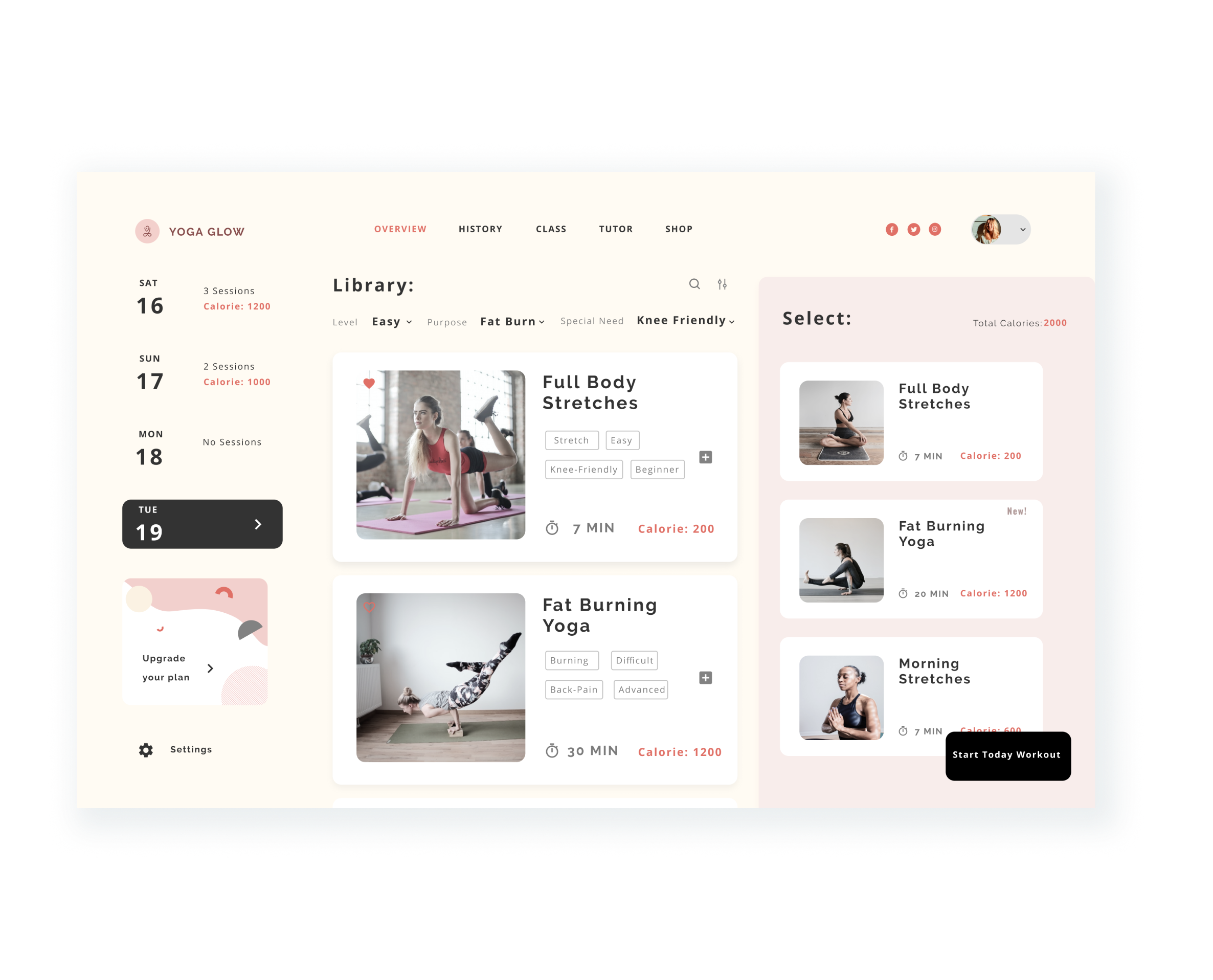Expand the Purpose Fat Burn dropdown
This screenshot has height=980, width=1213.
pos(512,322)
